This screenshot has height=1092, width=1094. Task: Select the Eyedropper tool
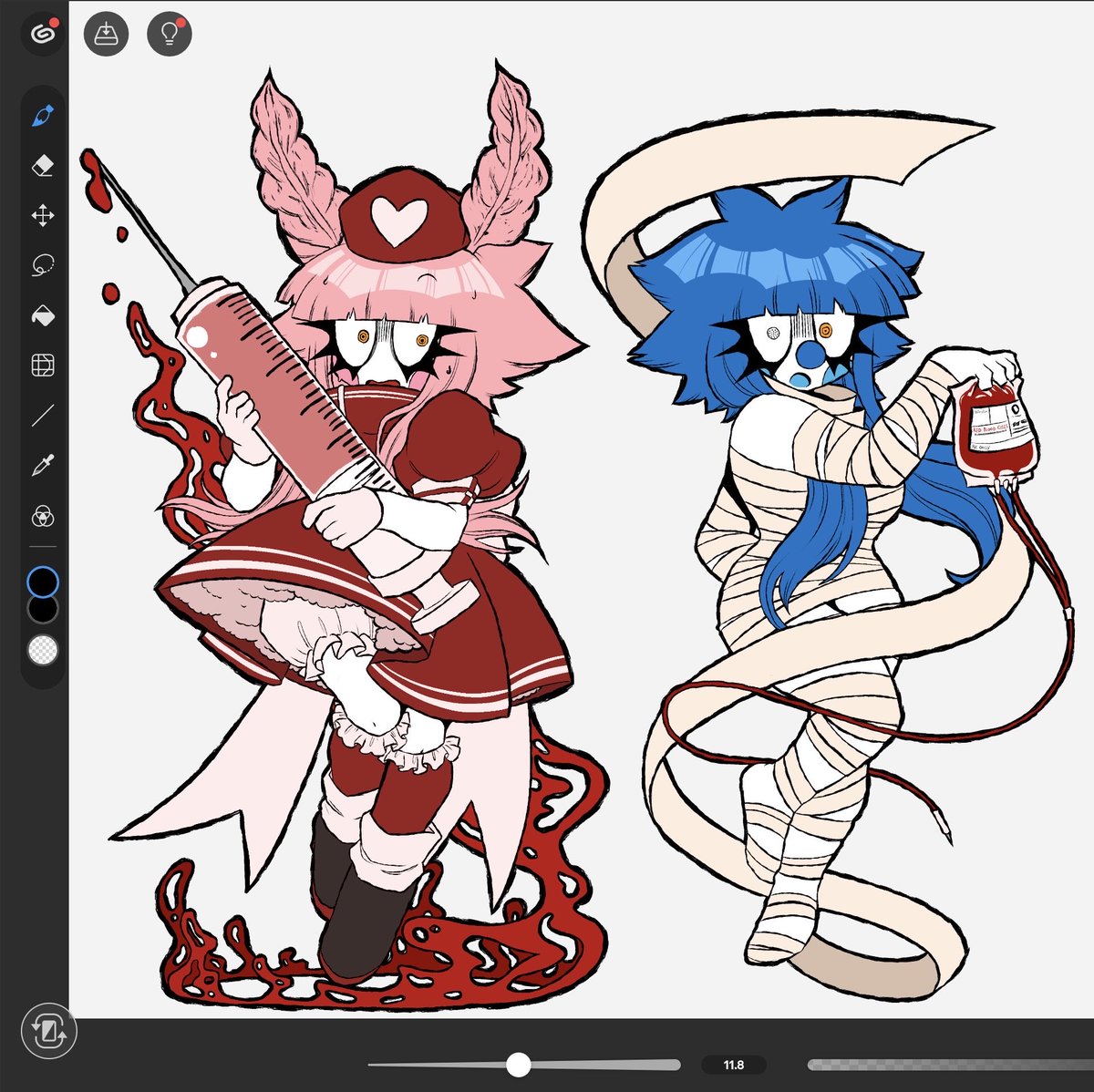tap(43, 467)
